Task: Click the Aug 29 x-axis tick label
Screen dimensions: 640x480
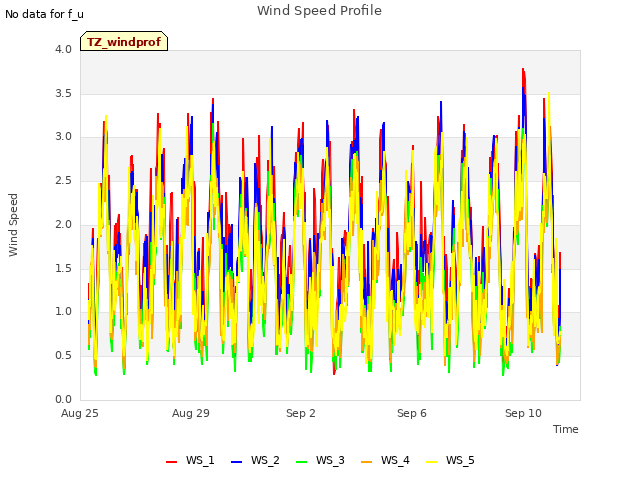Action: point(191,413)
